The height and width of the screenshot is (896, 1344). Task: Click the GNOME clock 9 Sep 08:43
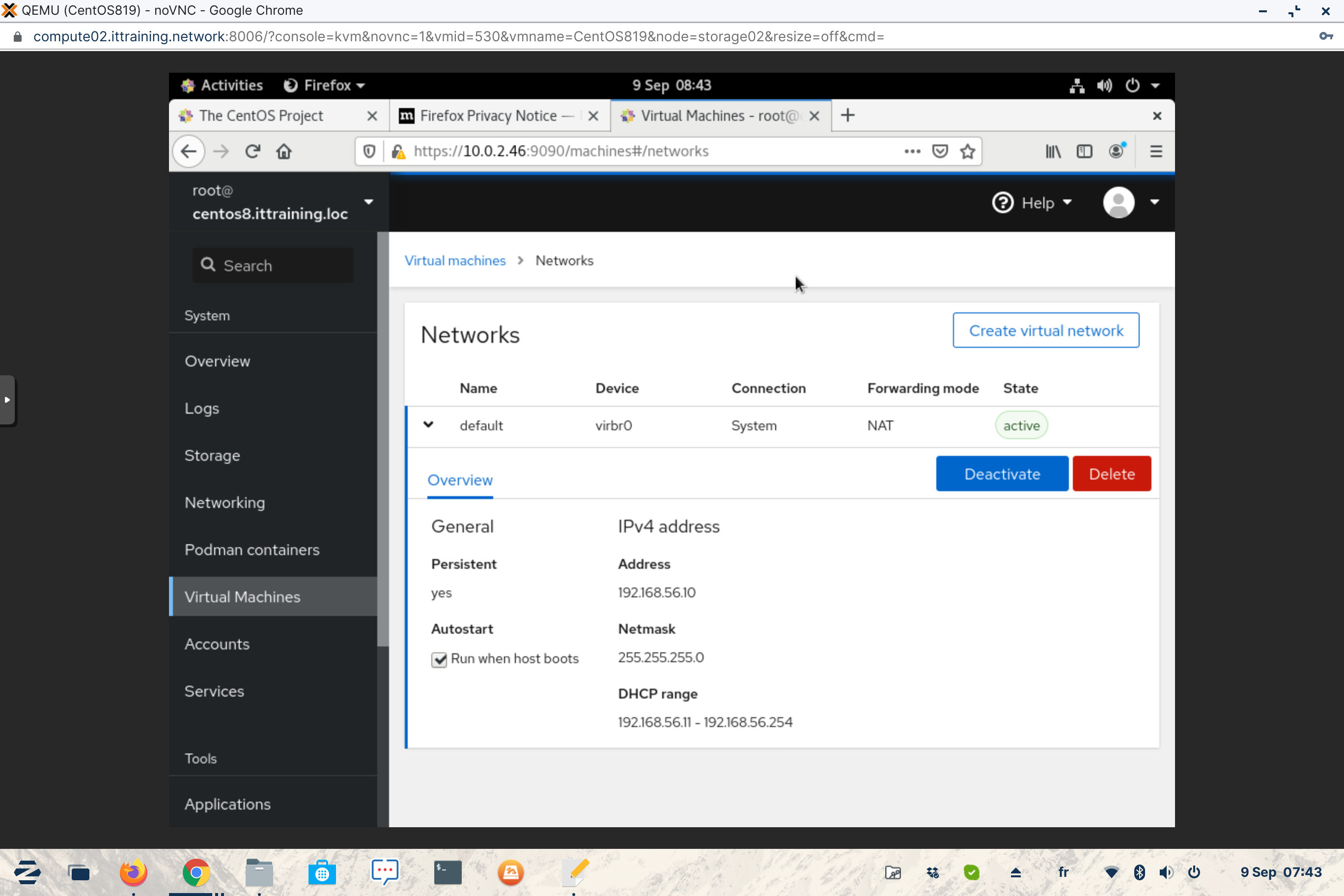point(672,85)
